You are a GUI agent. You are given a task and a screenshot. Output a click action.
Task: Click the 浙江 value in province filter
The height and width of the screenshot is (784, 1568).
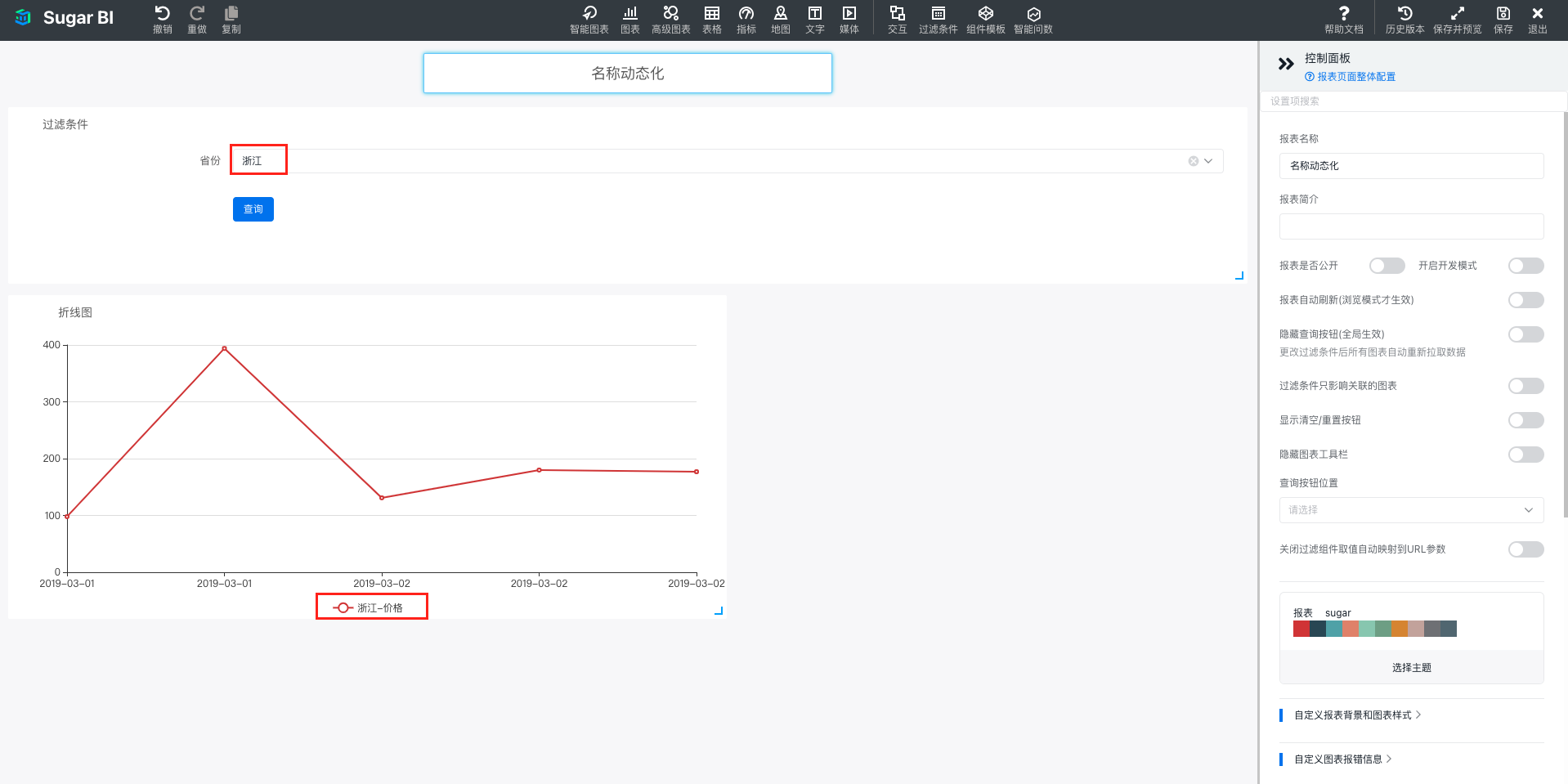click(252, 161)
